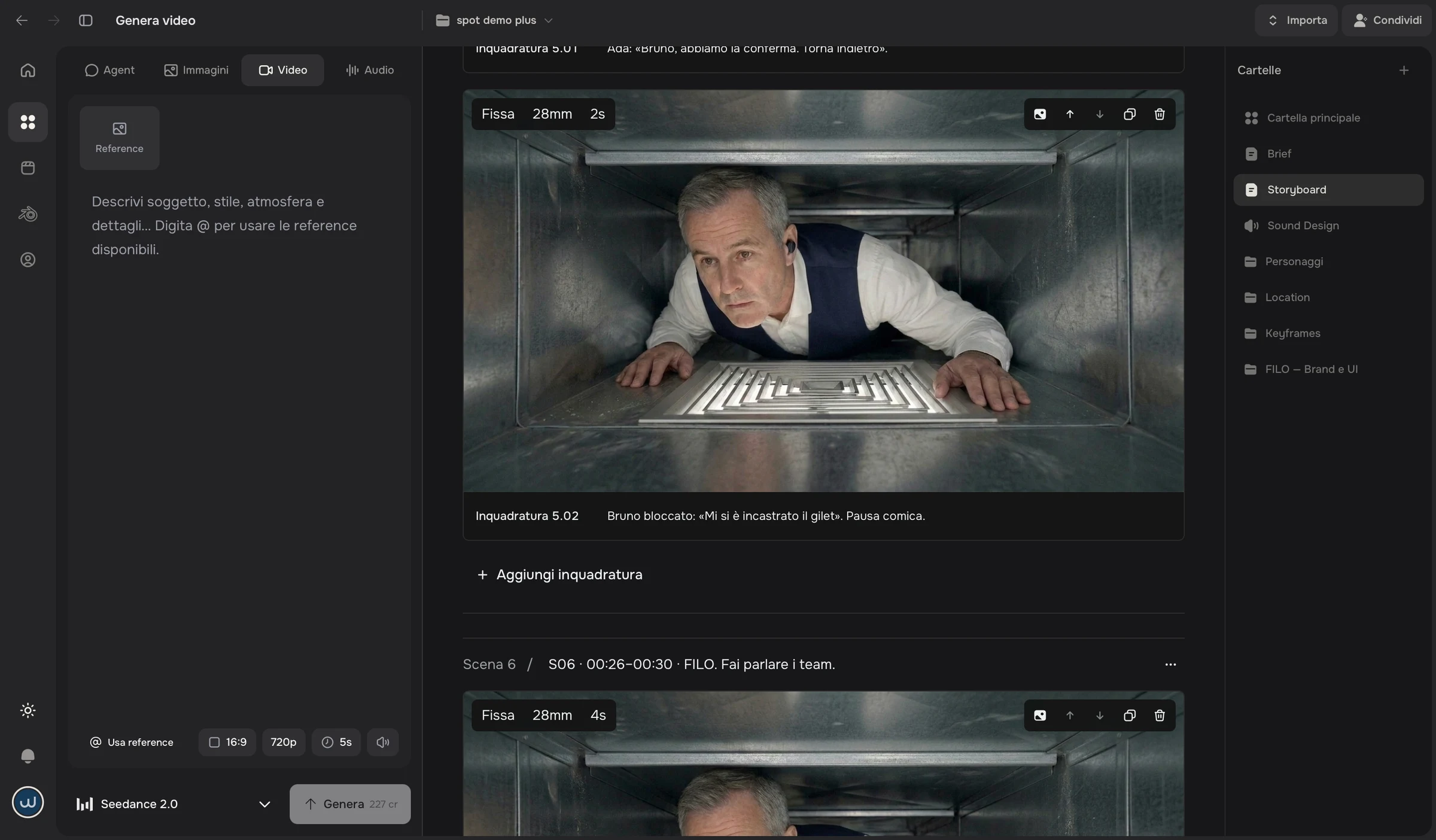Image resolution: width=1436 pixels, height=840 pixels.
Task: Open Scena 6 more options menu
Action: [1170, 665]
